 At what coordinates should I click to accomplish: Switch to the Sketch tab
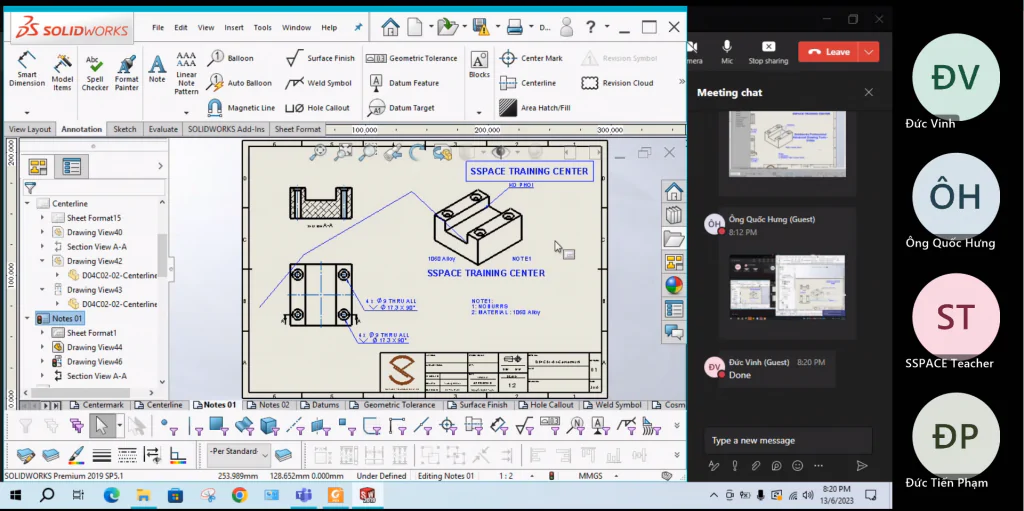point(125,129)
